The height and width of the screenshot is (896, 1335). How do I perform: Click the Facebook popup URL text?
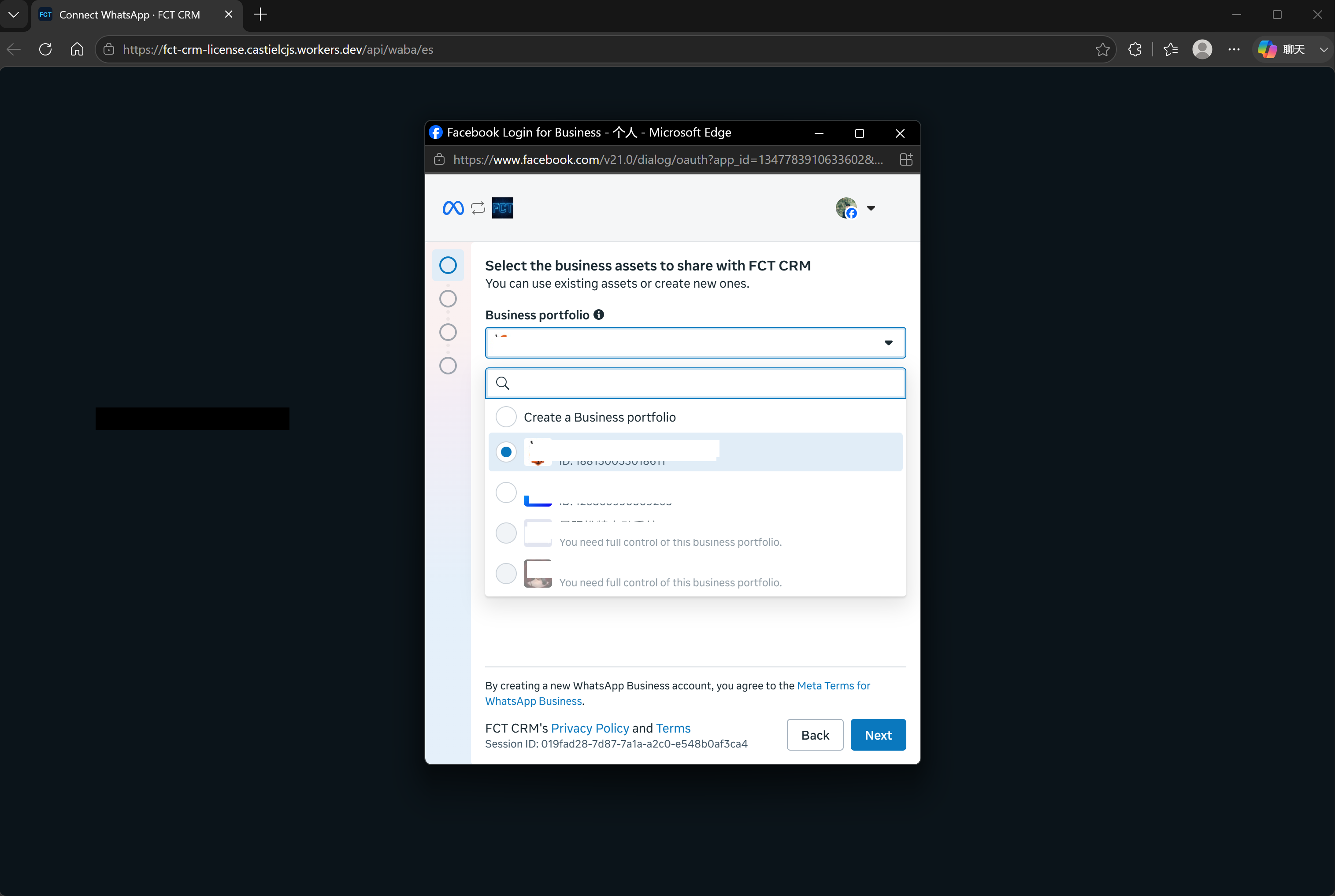[668, 159]
